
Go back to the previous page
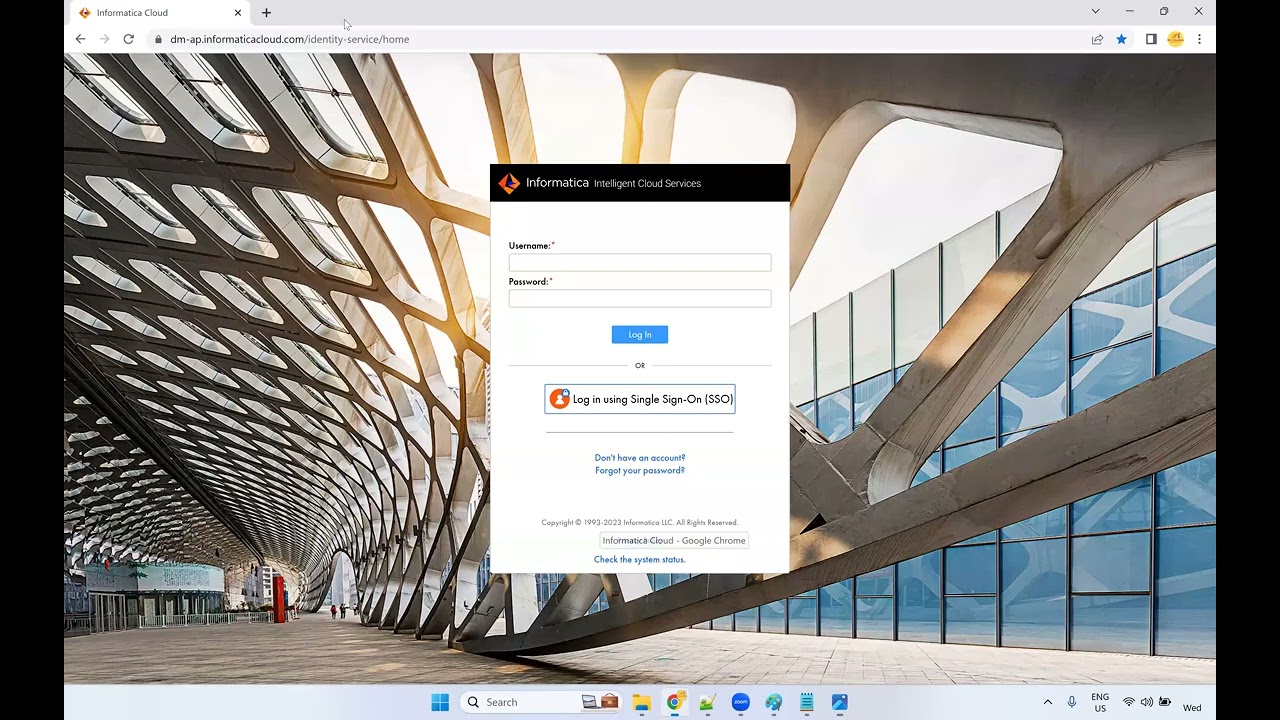81,39
